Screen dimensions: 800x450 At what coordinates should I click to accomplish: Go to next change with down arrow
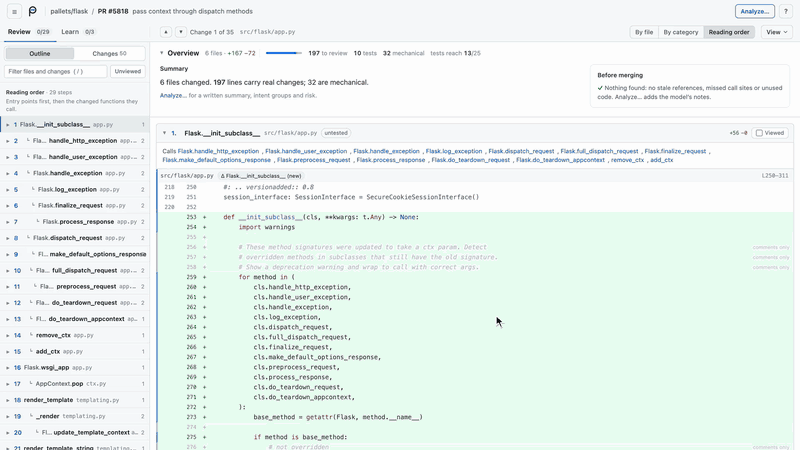(x=181, y=32)
